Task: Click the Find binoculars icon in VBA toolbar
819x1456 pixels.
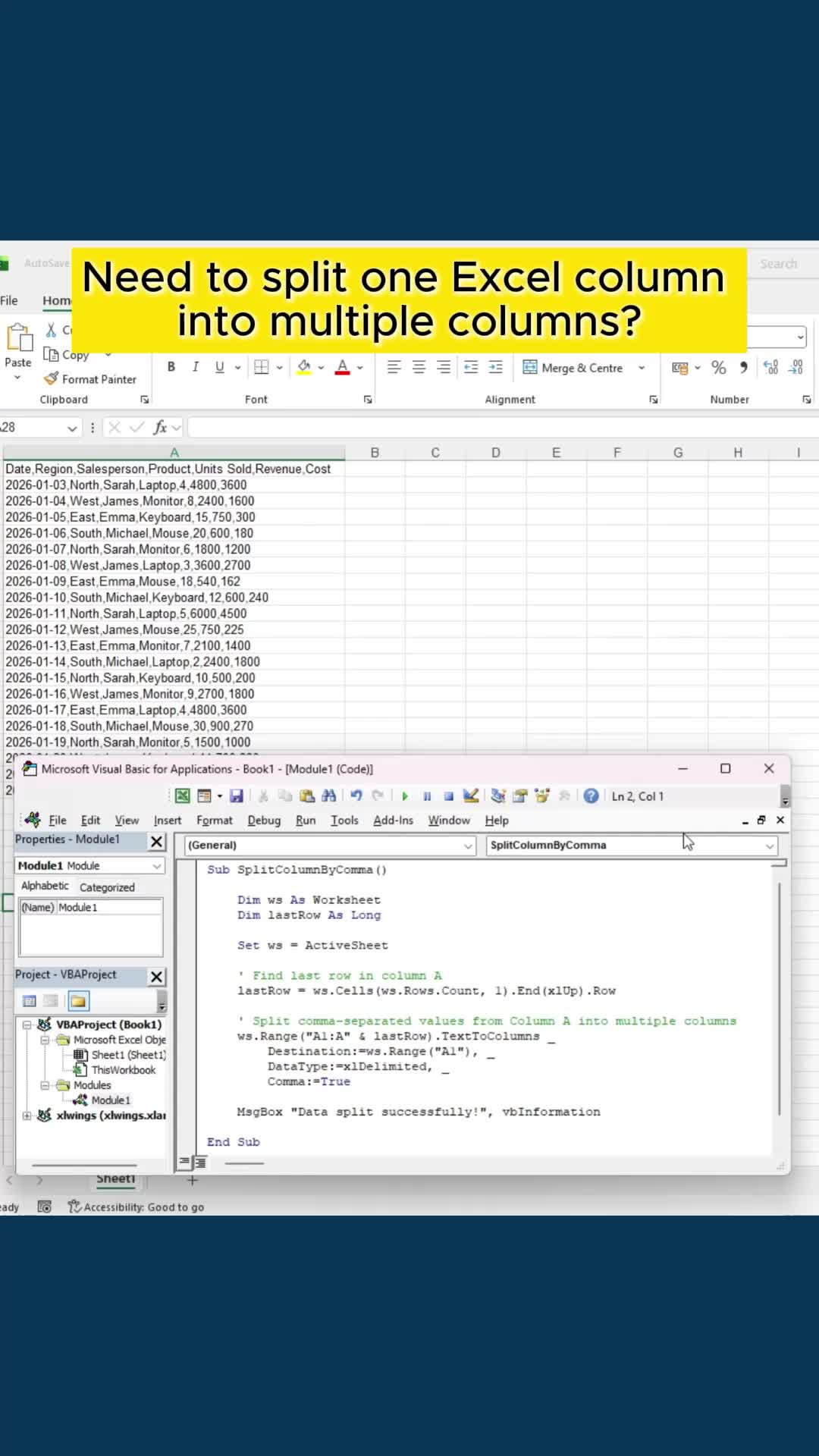Action: (328, 795)
